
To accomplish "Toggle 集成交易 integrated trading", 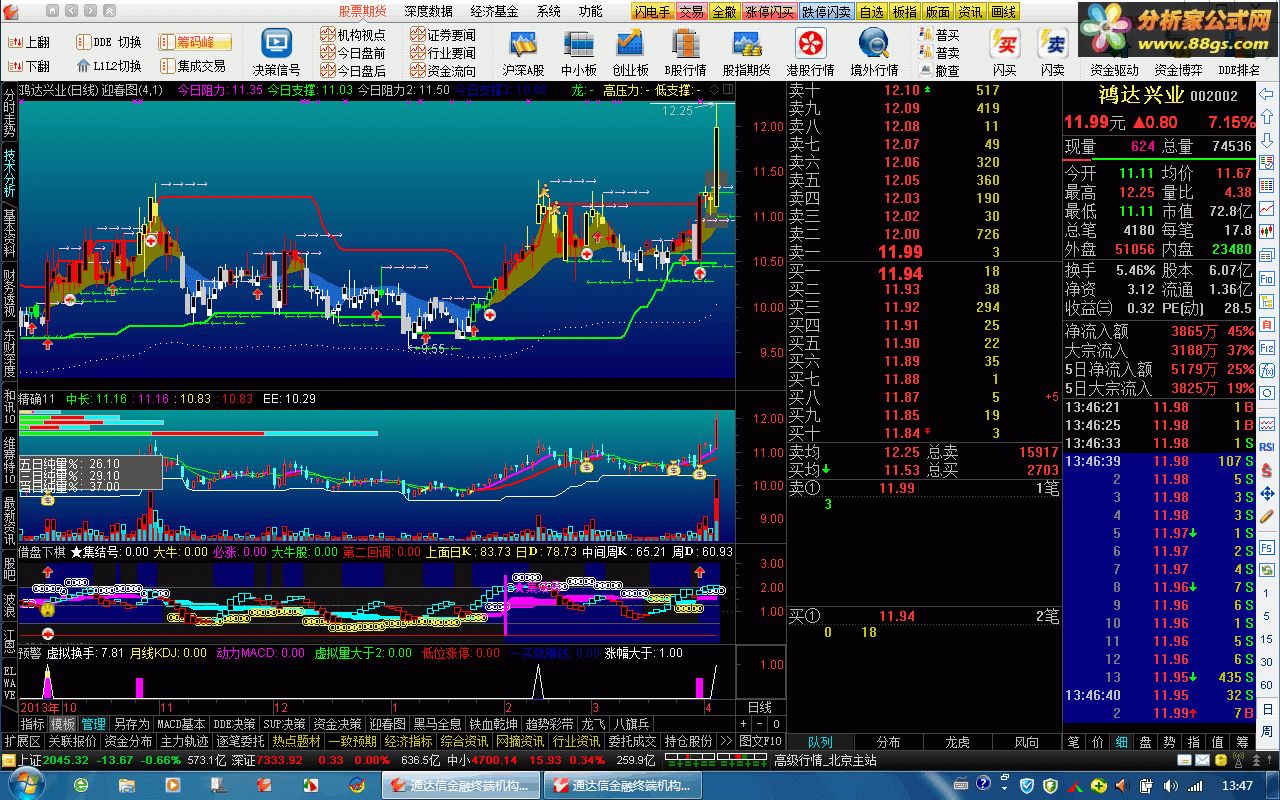I will [x=195, y=66].
